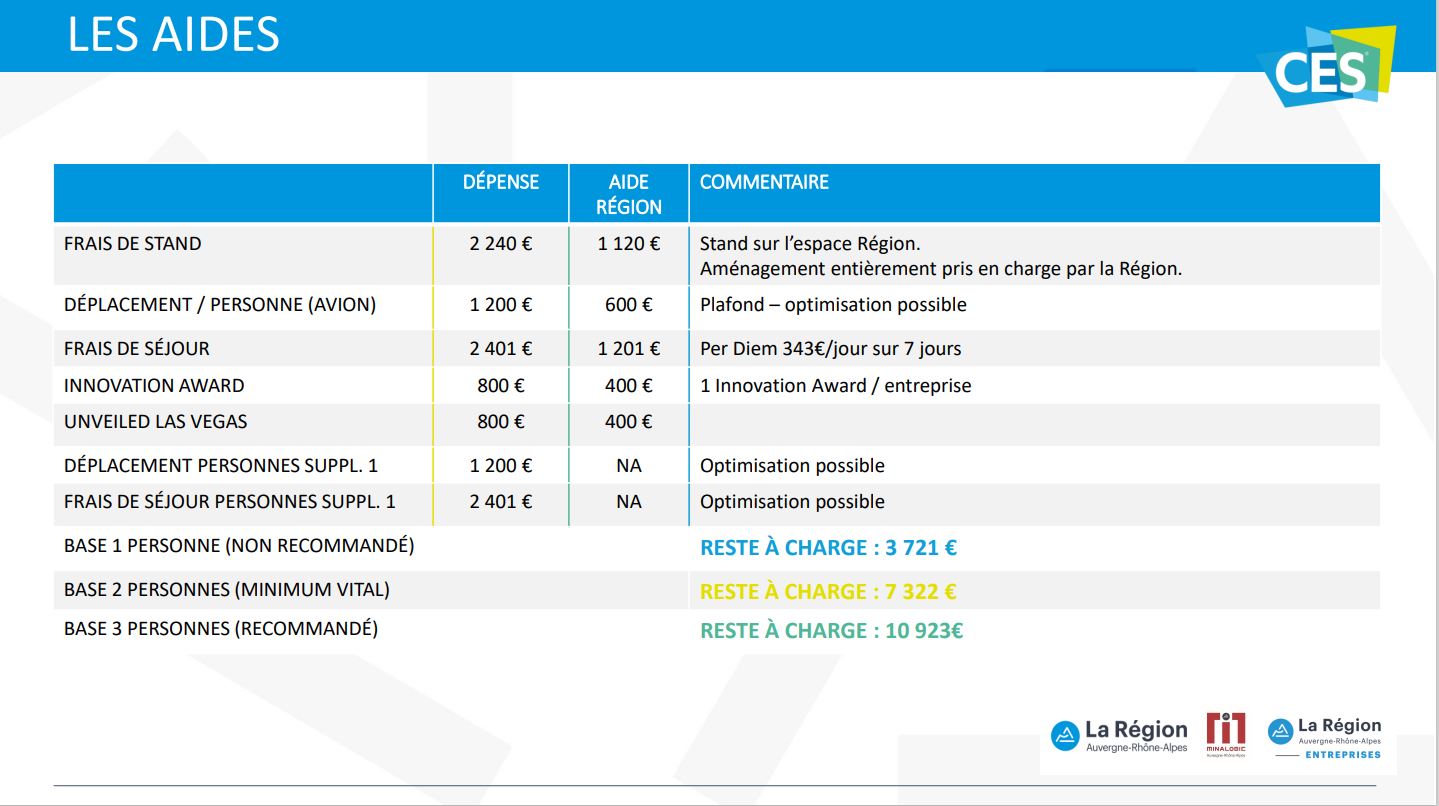Select the FRAIS DE STAND row label
Screen dimensions: 1439x806
[x=133, y=244]
